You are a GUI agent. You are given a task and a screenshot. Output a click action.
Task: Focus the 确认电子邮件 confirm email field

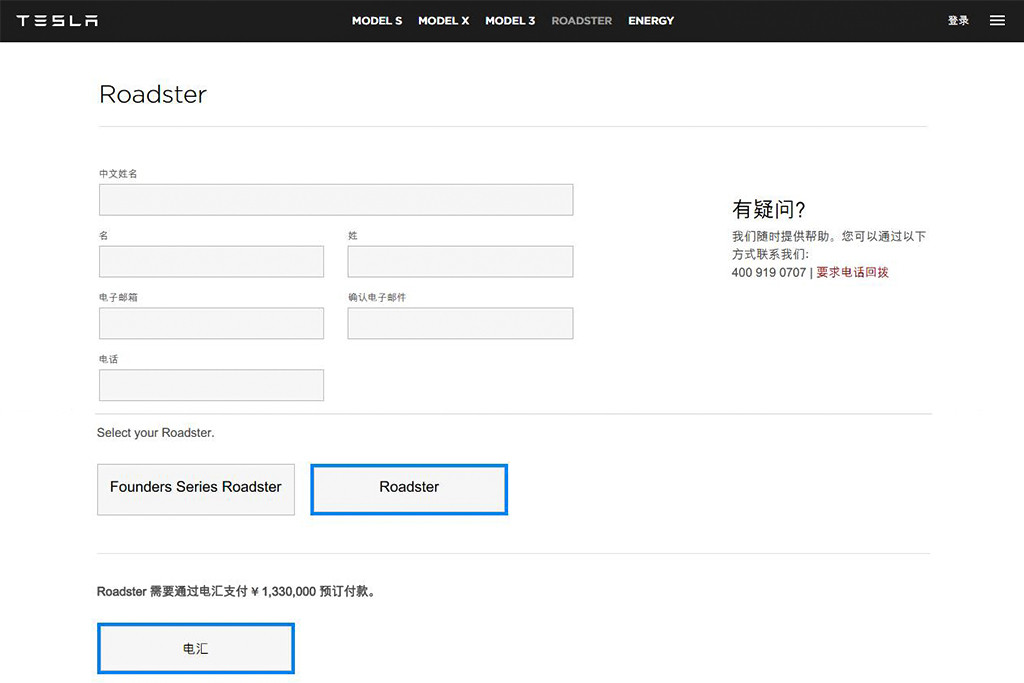[460, 323]
